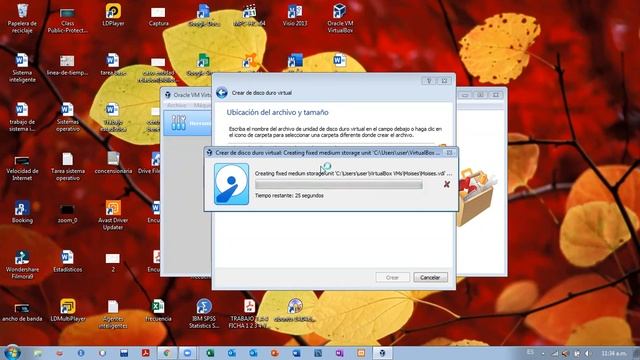The image size is (640, 360).
Task: Click the Tiempo restante: 25 segundos text
Action: (x=289, y=196)
